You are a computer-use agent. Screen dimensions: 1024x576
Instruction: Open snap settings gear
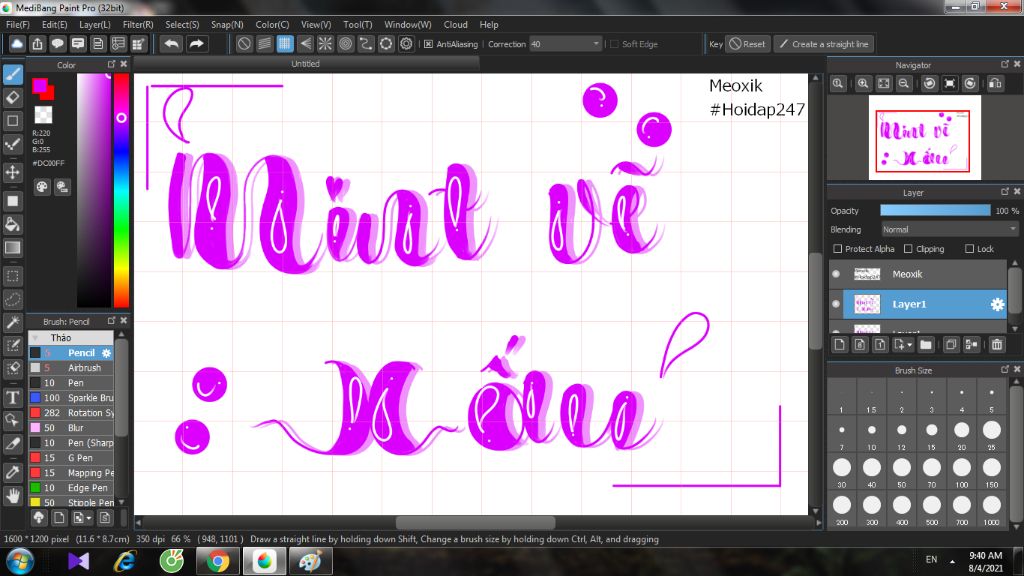coord(406,44)
